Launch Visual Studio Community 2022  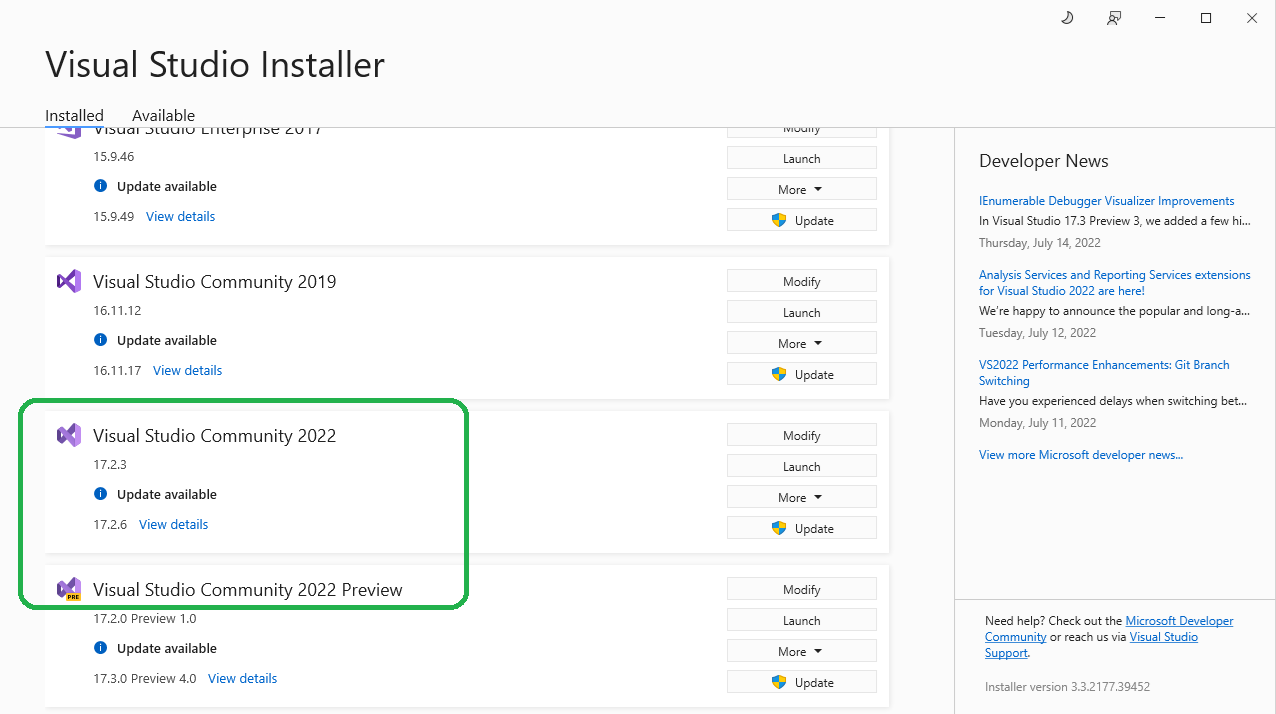pos(802,466)
